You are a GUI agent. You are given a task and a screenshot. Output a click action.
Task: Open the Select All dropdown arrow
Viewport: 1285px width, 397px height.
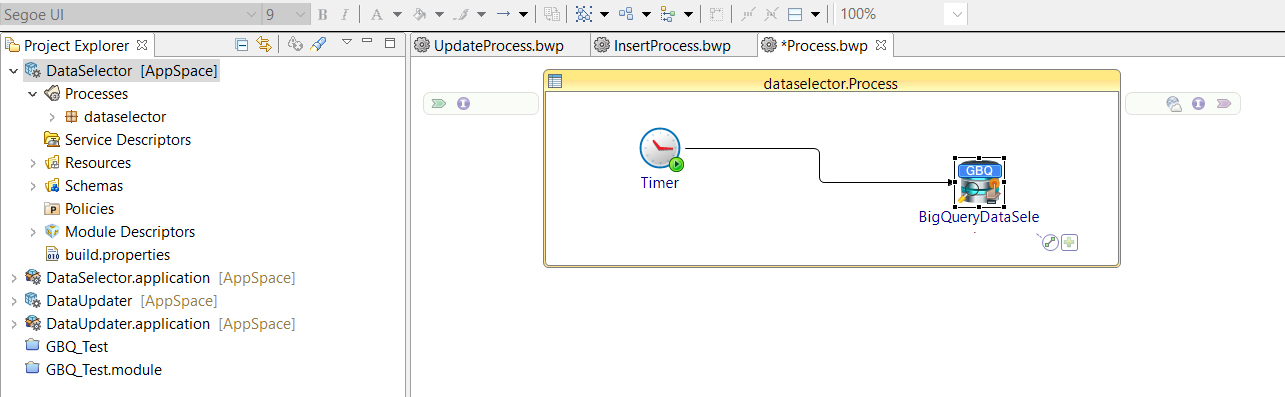pyautogui.click(x=604, y=15)
